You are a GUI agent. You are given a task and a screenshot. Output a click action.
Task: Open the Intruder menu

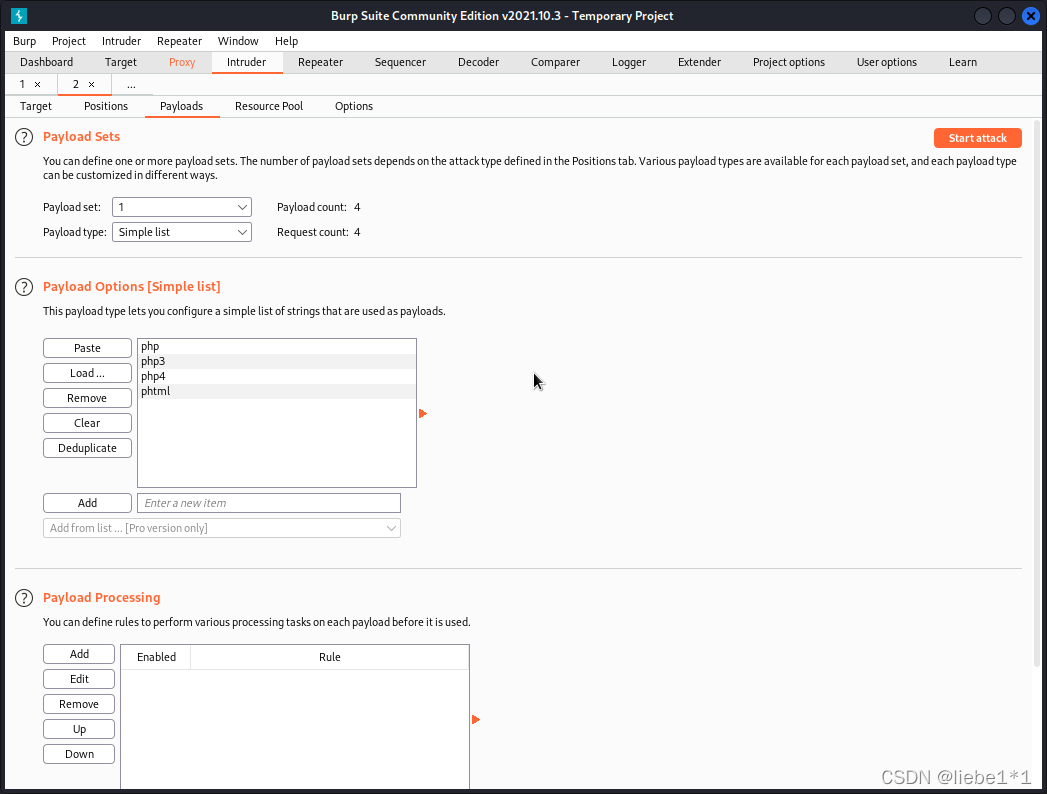122,41
